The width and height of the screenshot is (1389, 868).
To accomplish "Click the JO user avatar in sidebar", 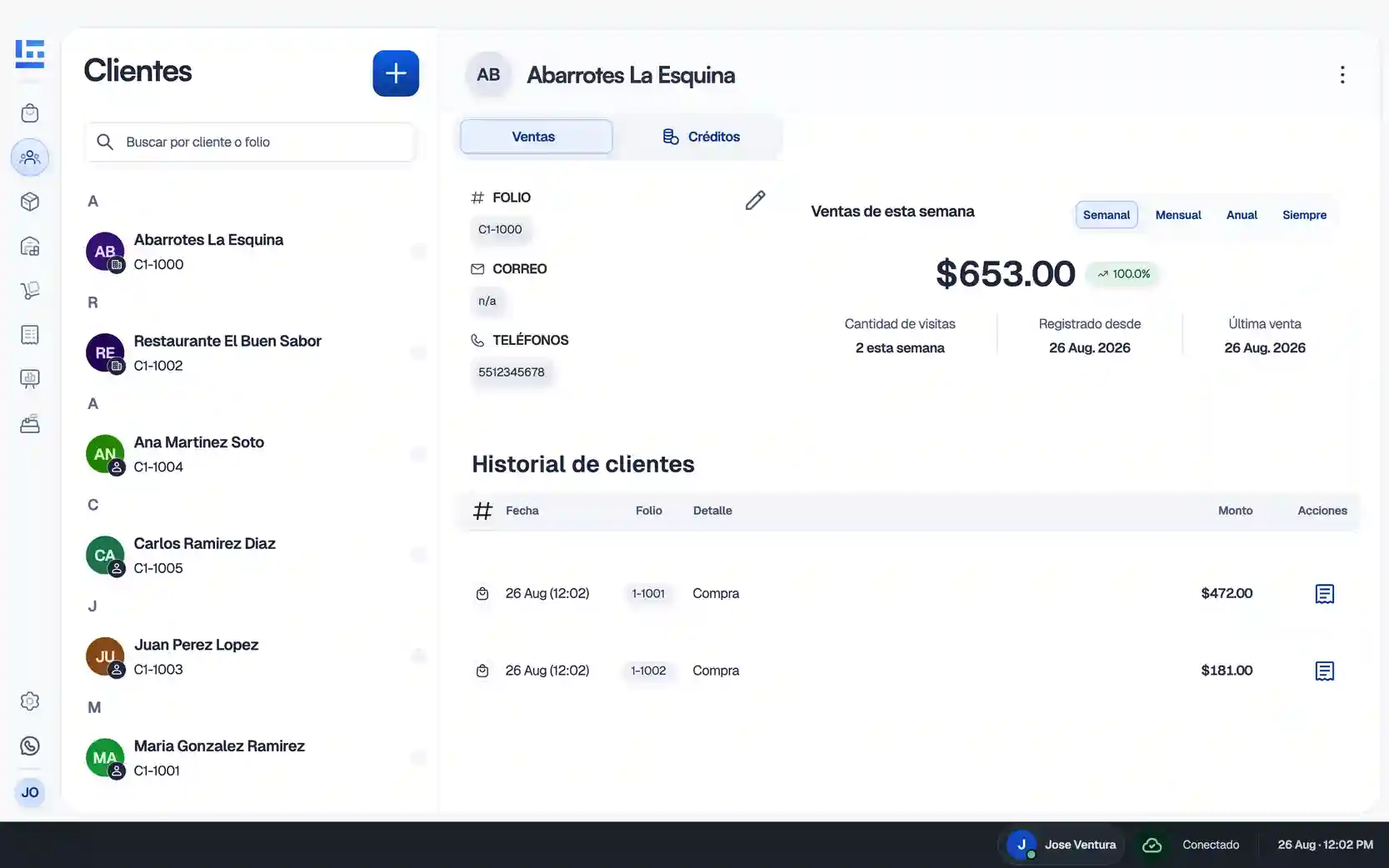I will pos(30,792).
